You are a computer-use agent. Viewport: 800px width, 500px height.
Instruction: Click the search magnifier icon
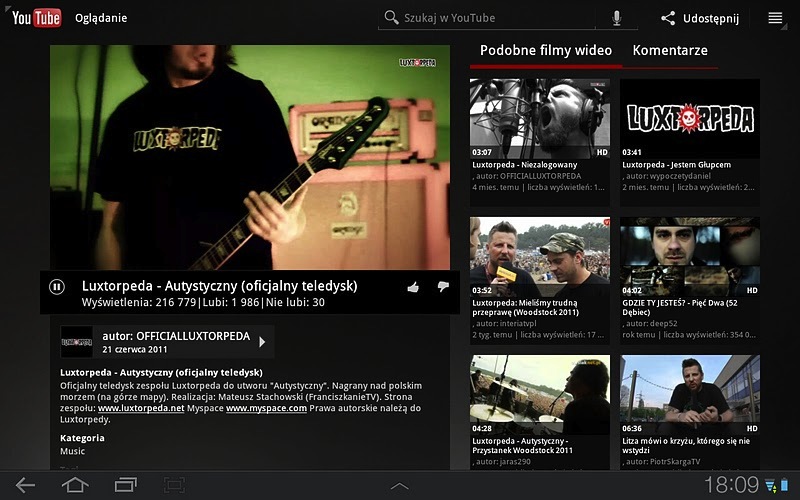pos(391,17)
